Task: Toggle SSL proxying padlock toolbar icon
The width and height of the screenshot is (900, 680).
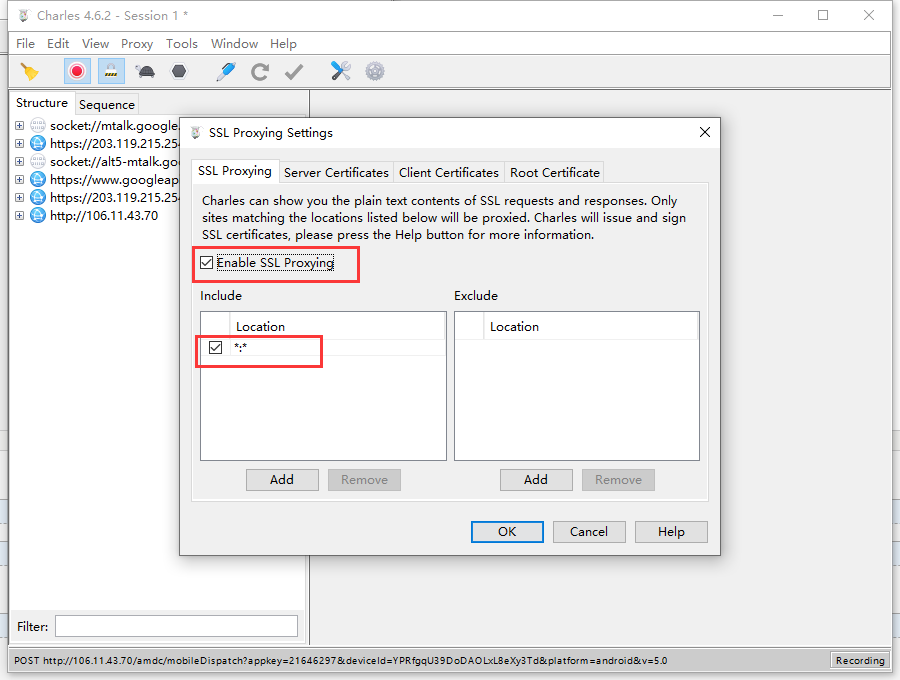Action: [x=111, y=72]
